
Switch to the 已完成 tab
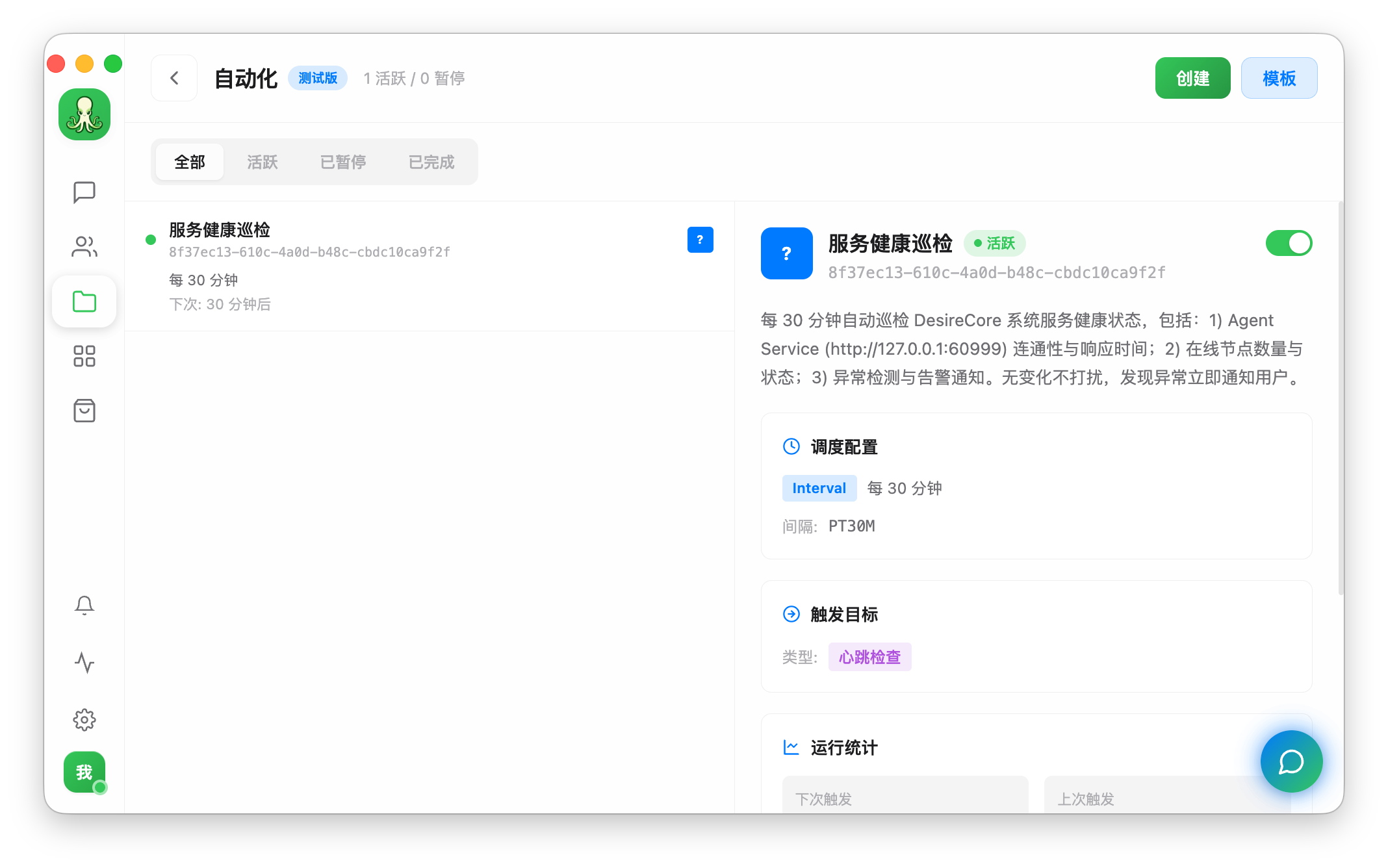(431, 162)
